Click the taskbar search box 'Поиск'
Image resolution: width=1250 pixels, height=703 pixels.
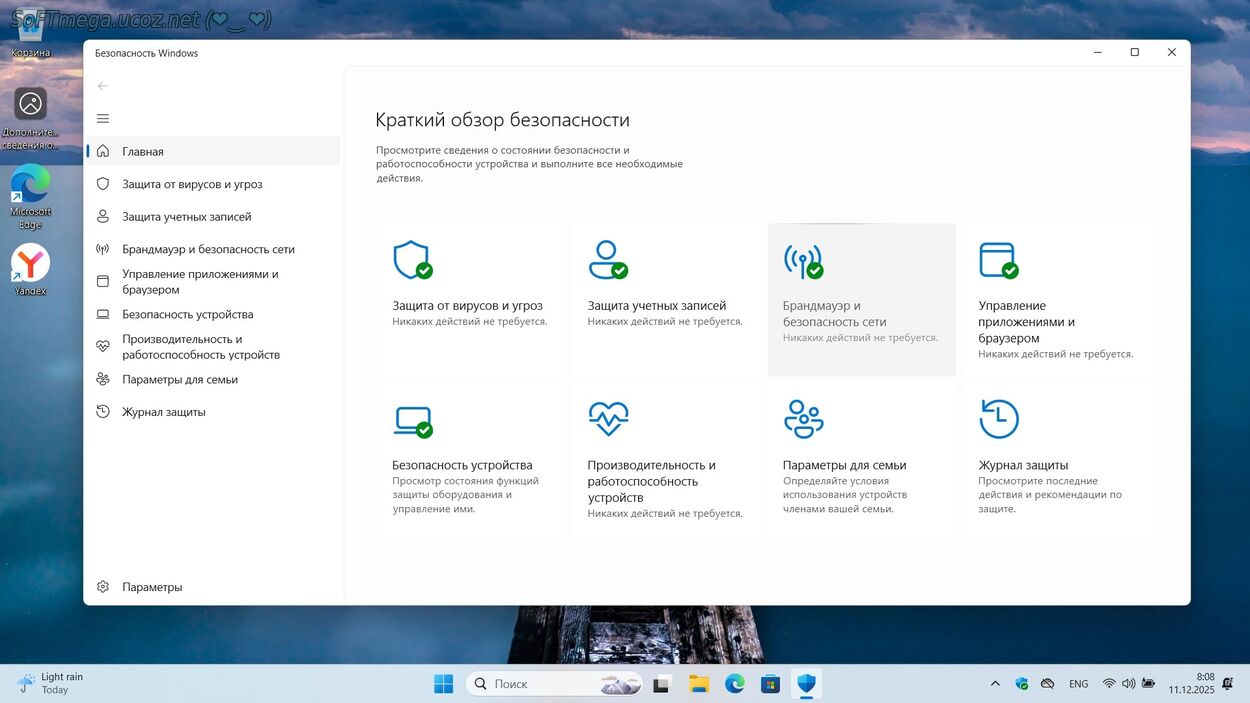point(540,684)
